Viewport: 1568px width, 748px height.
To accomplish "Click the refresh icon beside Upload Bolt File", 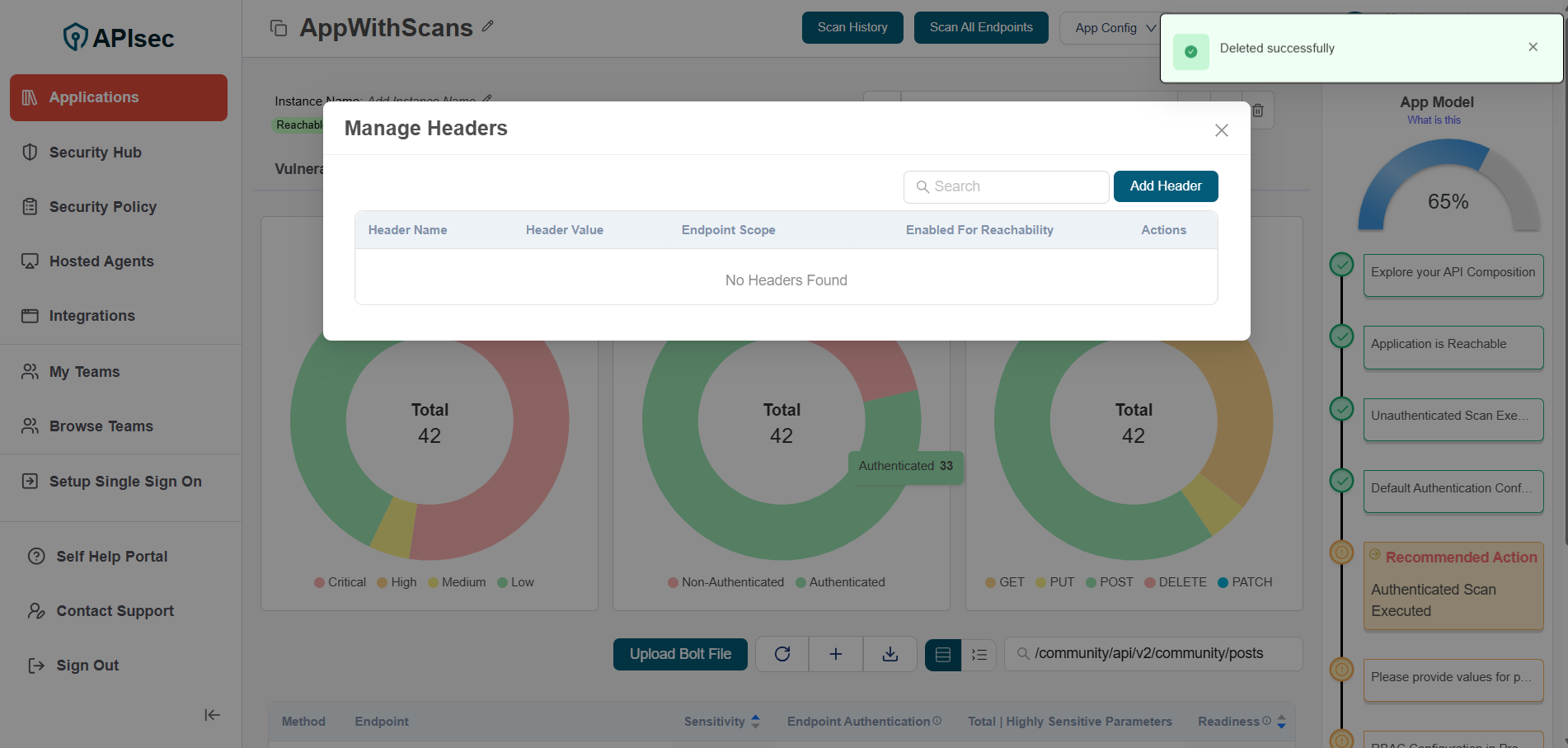I will coord(782,654).
